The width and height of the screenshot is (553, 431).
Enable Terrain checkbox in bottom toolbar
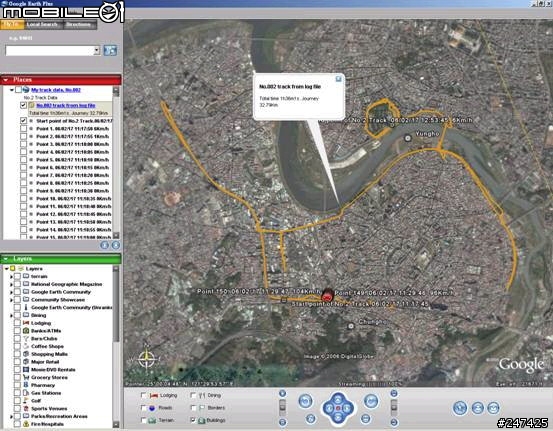pyautogui.click(x=144, y=420)
